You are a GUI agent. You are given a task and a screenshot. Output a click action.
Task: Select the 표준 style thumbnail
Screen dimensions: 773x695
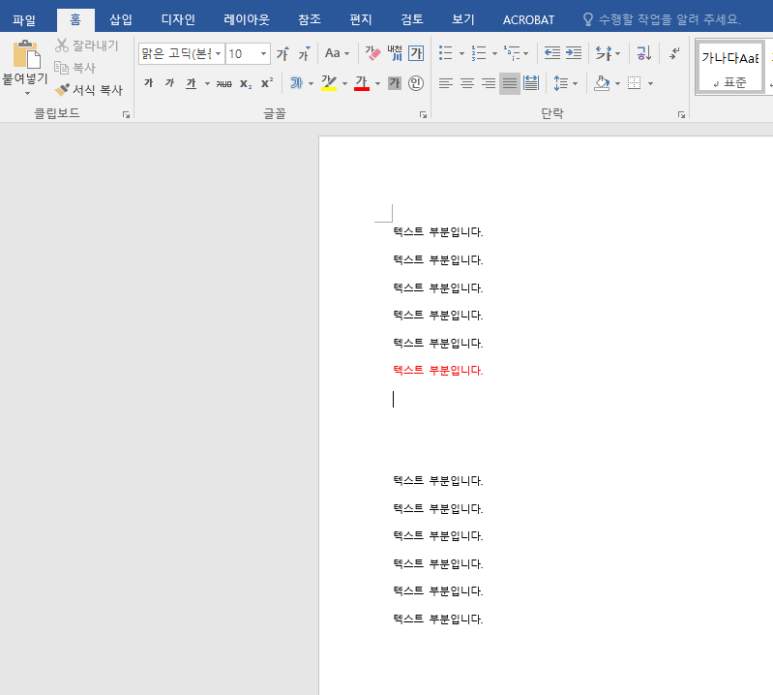coord(730,68)
